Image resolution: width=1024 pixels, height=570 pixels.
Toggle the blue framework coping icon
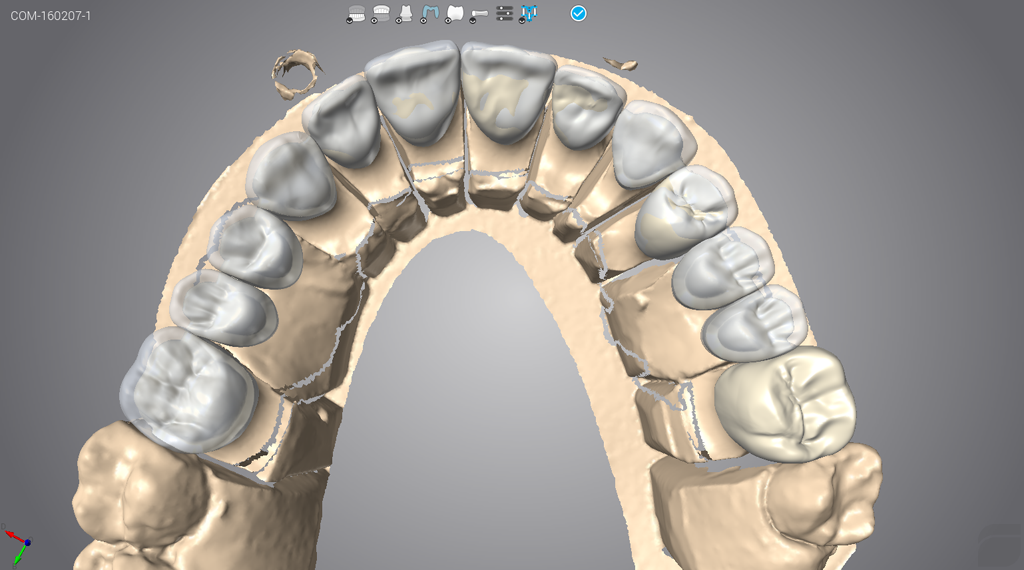(430, 13)
